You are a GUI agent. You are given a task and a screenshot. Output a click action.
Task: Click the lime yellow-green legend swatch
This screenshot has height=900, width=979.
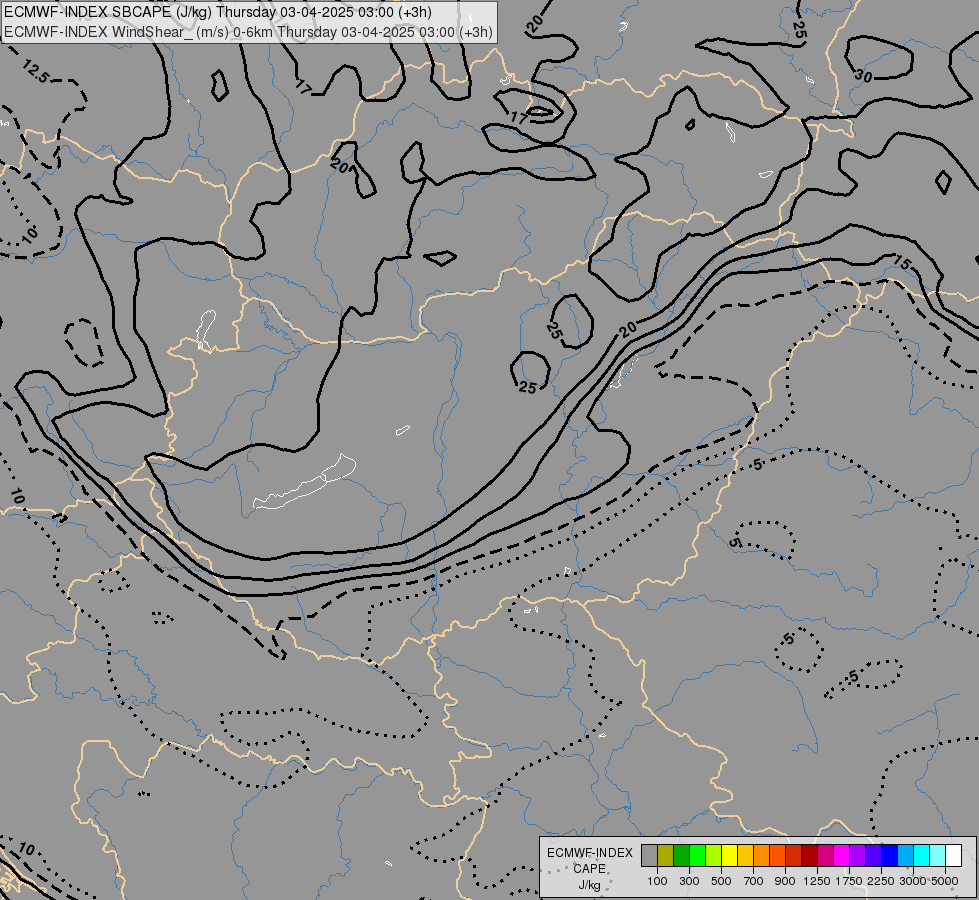pyautogui.click(x=714, y=855)
